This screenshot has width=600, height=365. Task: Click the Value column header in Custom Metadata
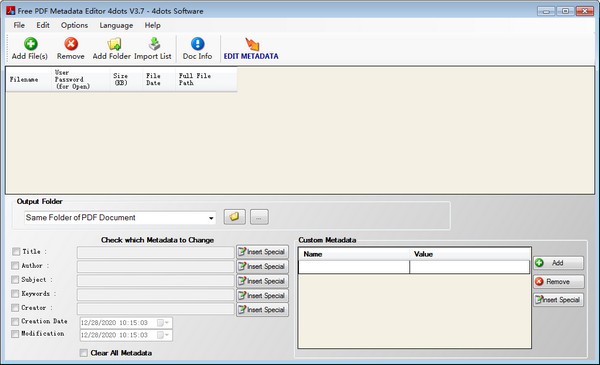pos(470,254)
